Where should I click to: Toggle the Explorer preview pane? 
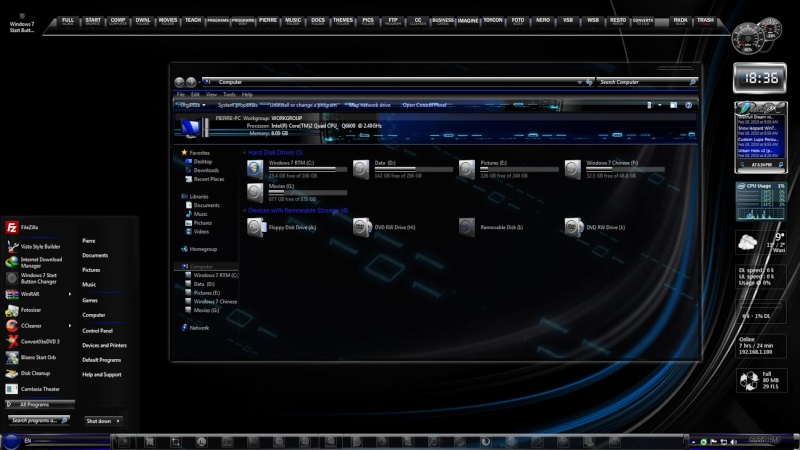(x=673, y=105)
